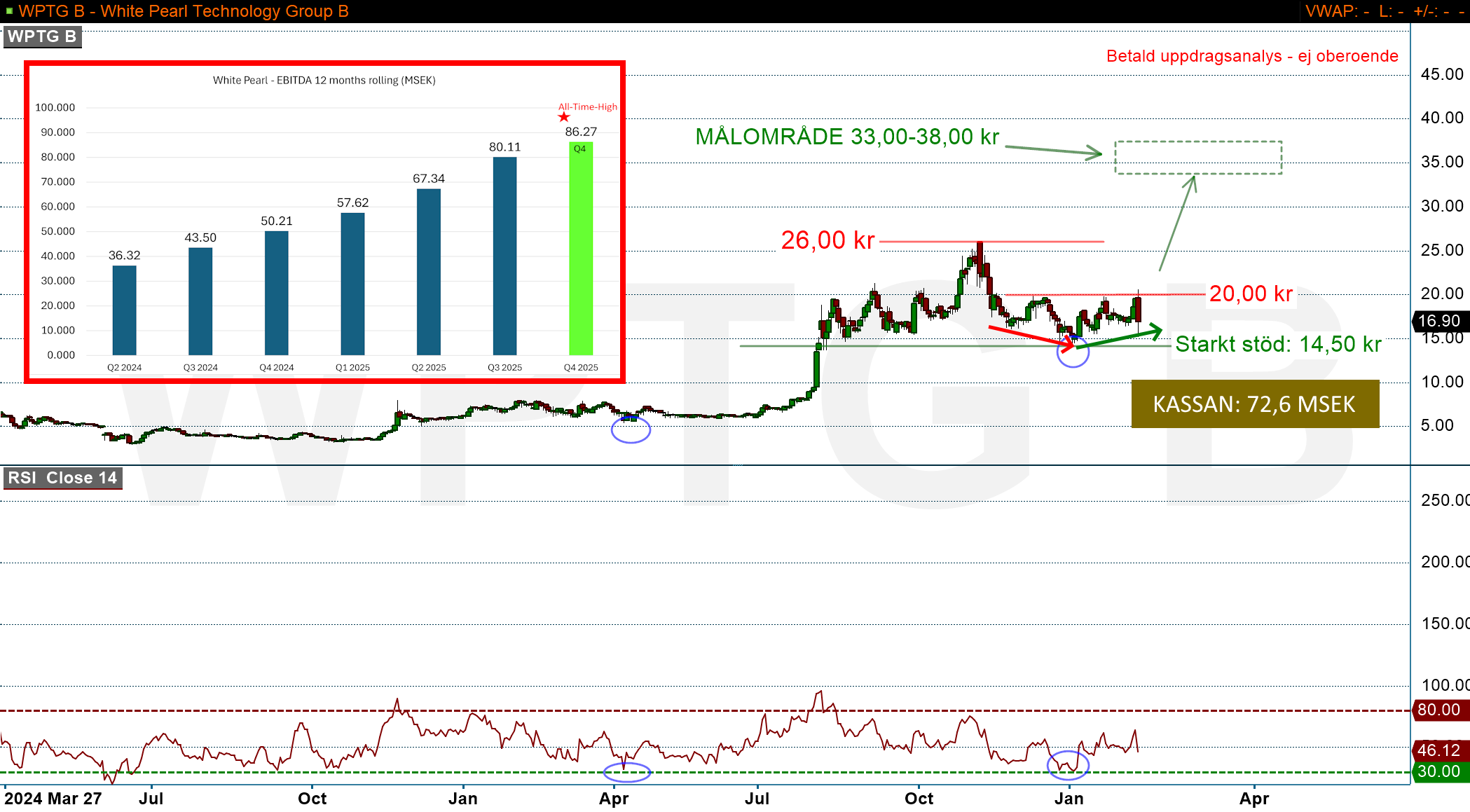Click the red '26,00 kr' resistance label
The image size is (1470, 812).
click(x=827, y=240)
